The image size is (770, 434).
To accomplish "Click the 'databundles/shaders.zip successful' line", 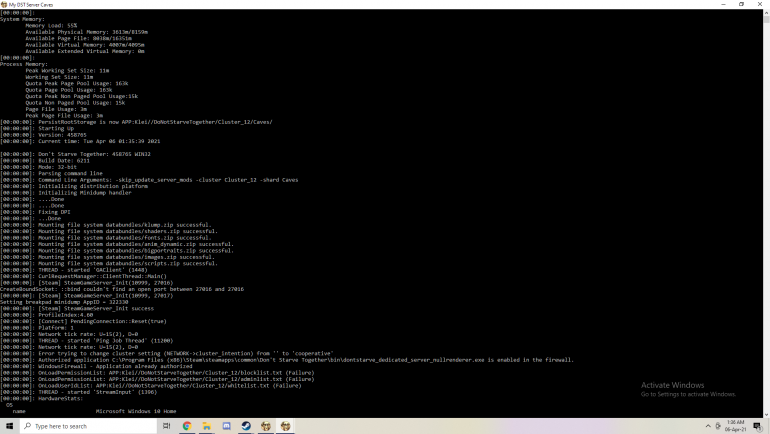I will [109, 231].
